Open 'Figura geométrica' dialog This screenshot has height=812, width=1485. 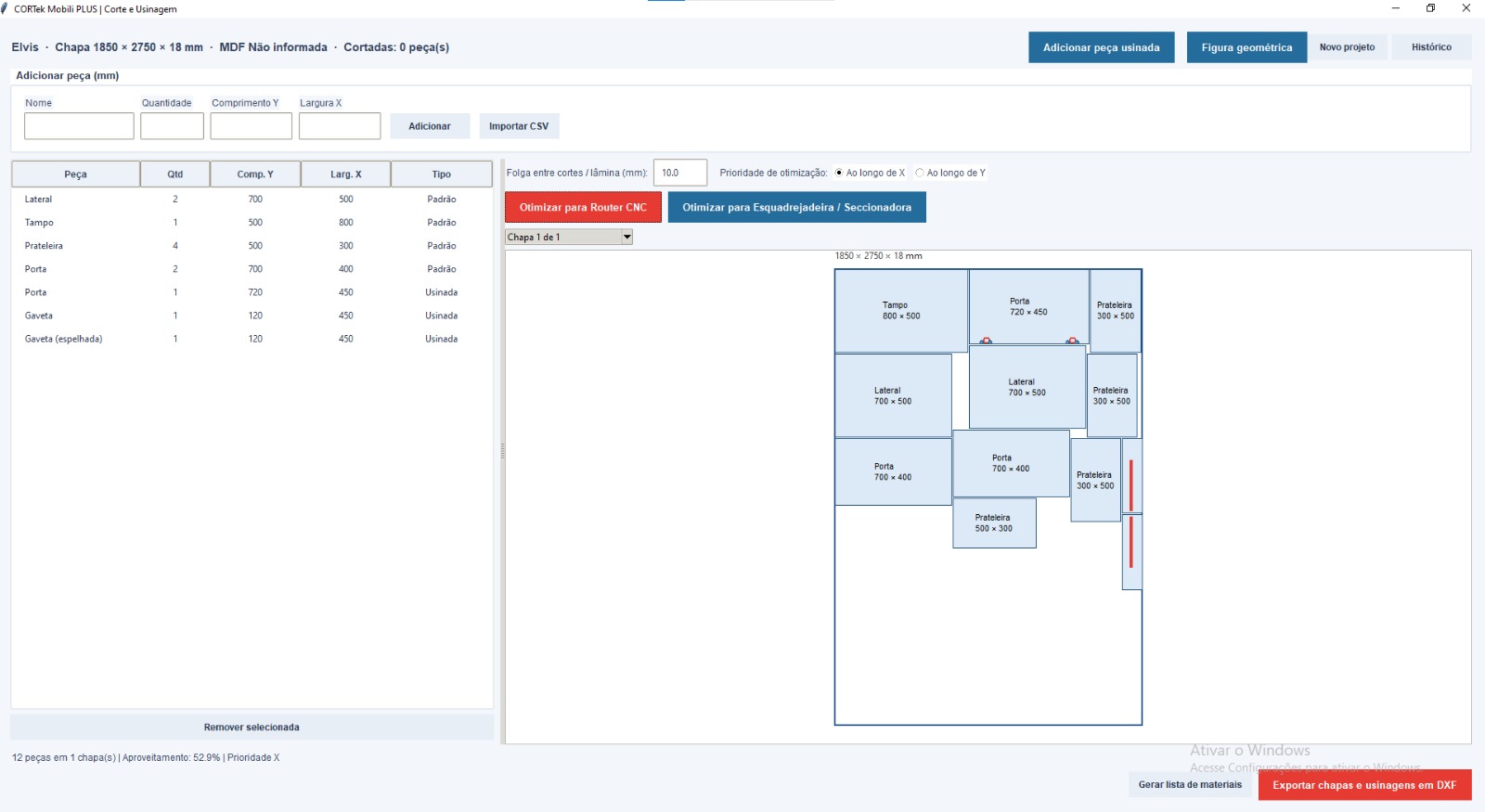coord(1246,47)
